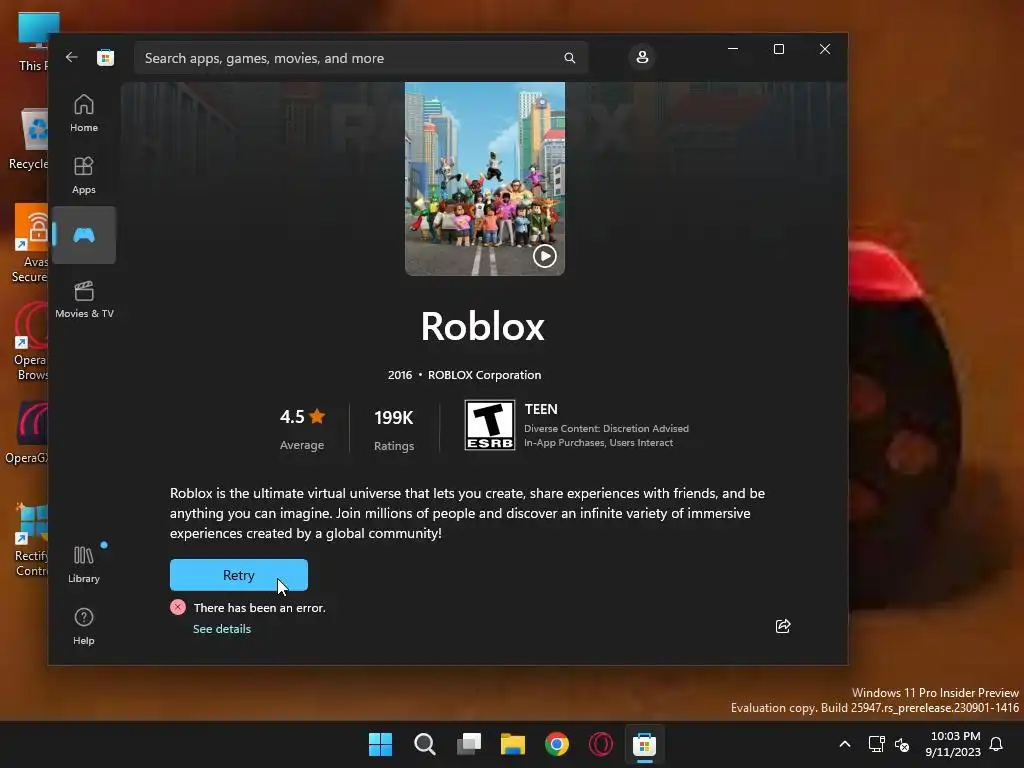Close the Microsoft Store window
Screen dimensions: 1024x768
825,49
